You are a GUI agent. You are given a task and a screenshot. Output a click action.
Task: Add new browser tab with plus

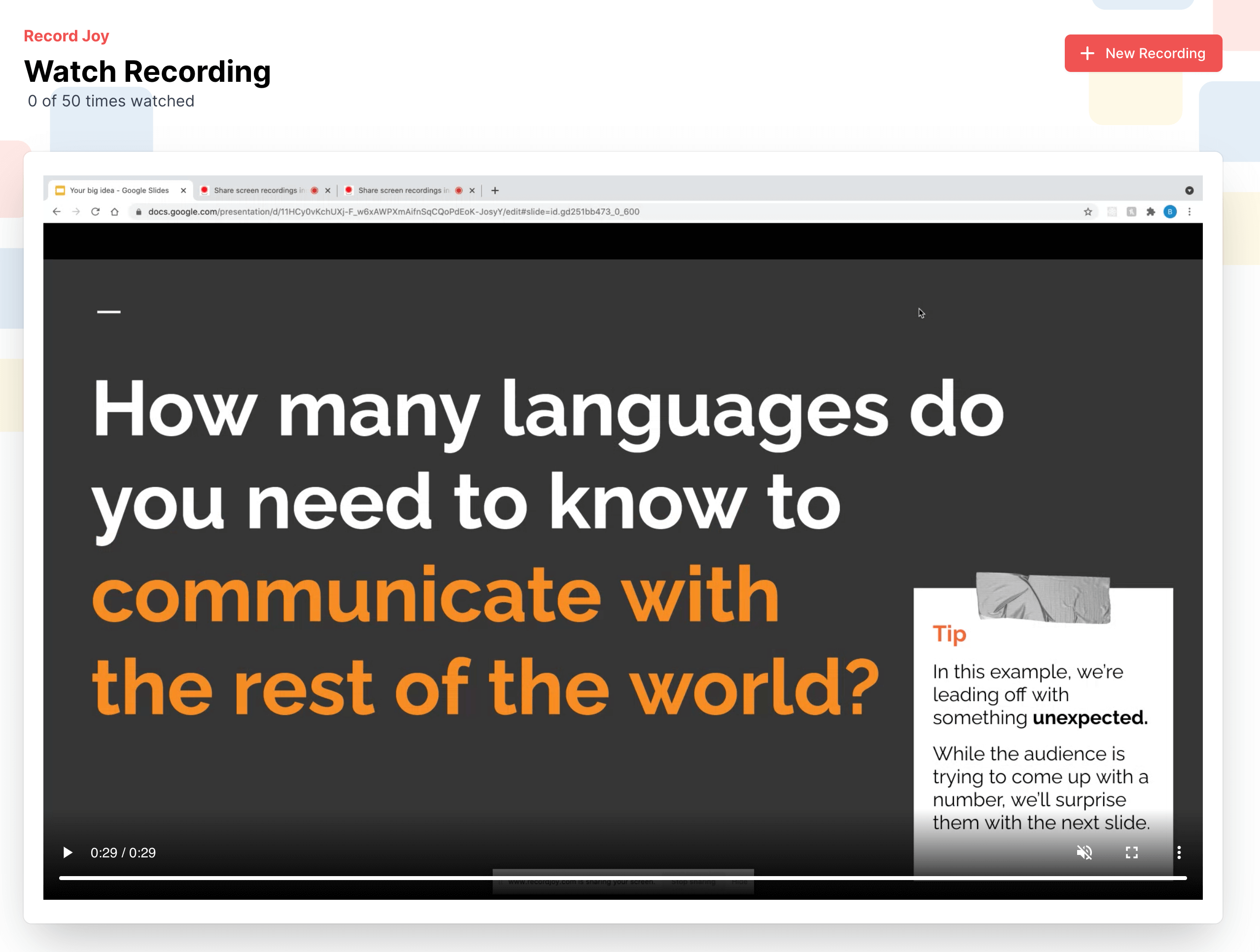coord(494,191)
